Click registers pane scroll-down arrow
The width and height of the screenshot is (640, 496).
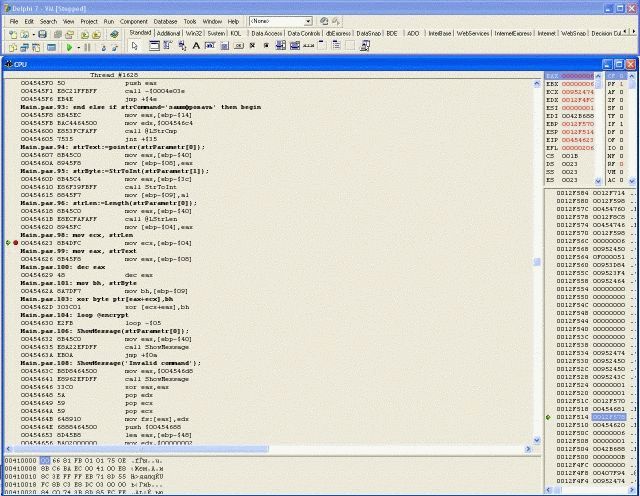tap(598, 180)
